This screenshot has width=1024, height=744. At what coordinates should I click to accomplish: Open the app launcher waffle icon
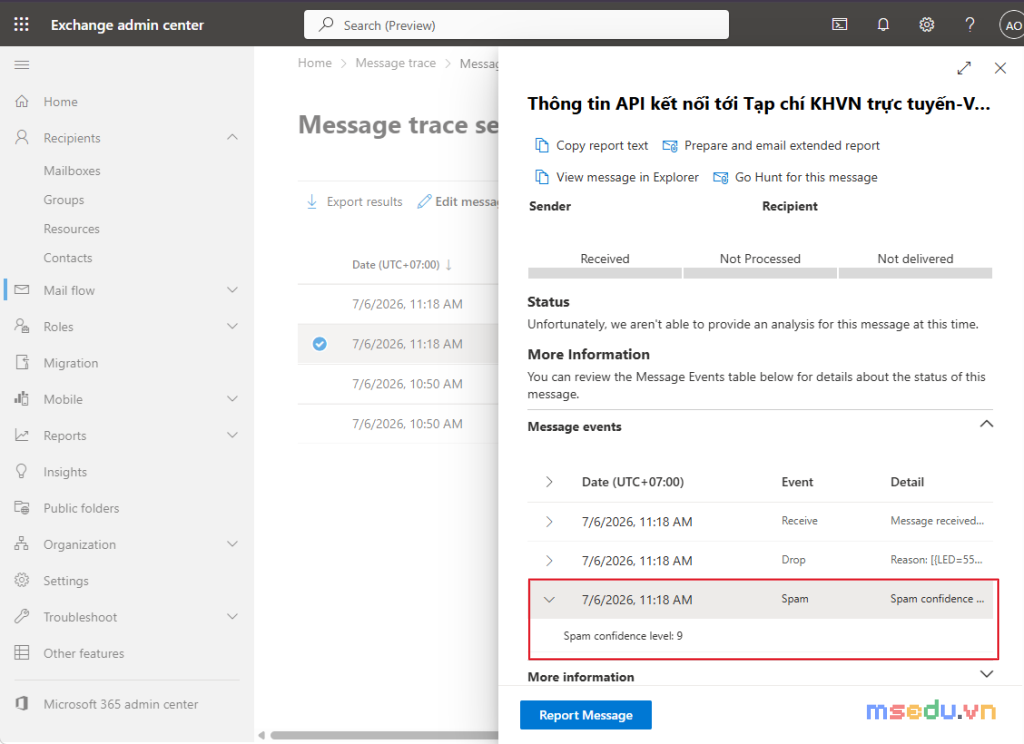(x=22, y=25)
